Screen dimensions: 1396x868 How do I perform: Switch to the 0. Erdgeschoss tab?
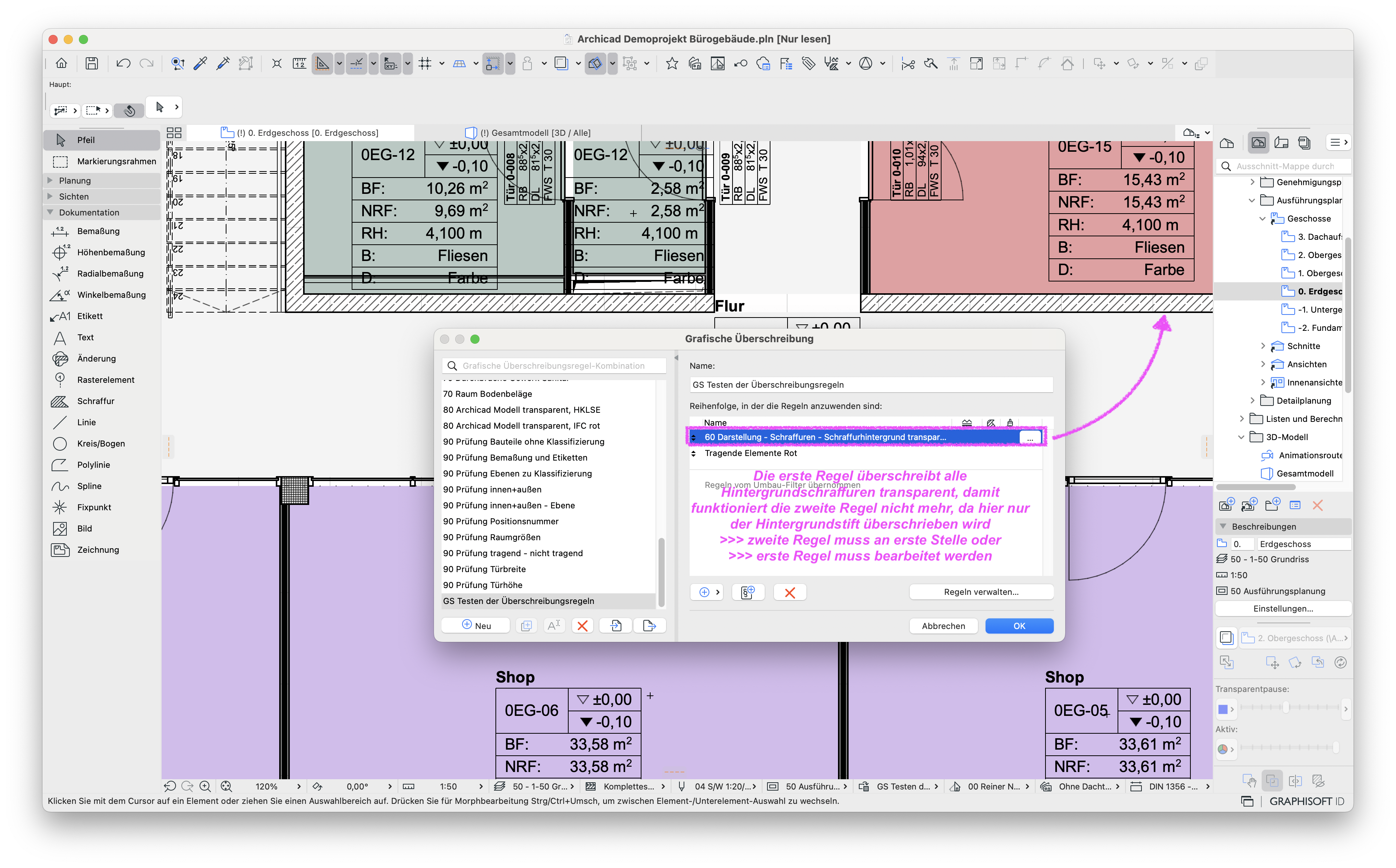pyautogui.click(x=300, y=133)
